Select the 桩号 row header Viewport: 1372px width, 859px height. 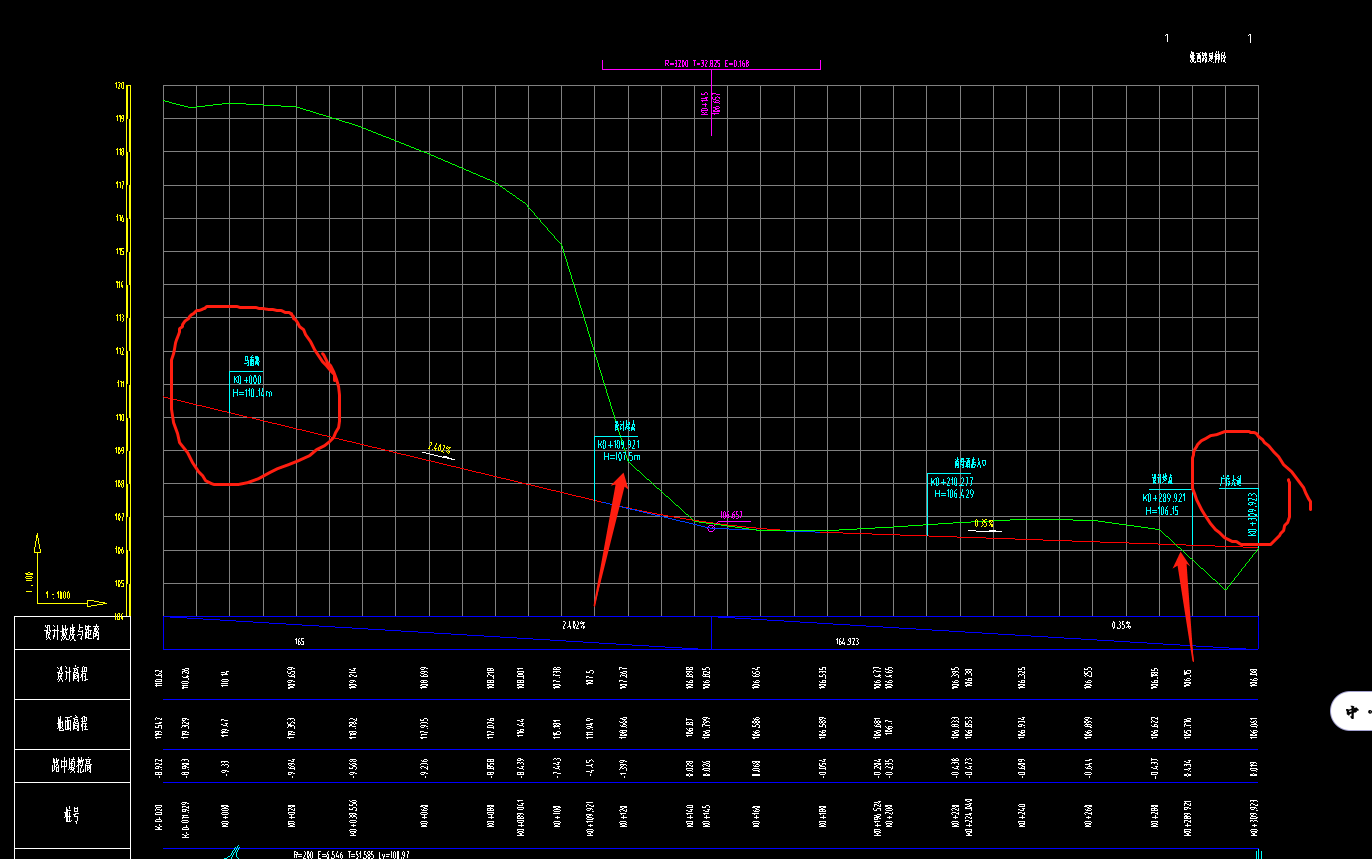click(x=72, y=815)
